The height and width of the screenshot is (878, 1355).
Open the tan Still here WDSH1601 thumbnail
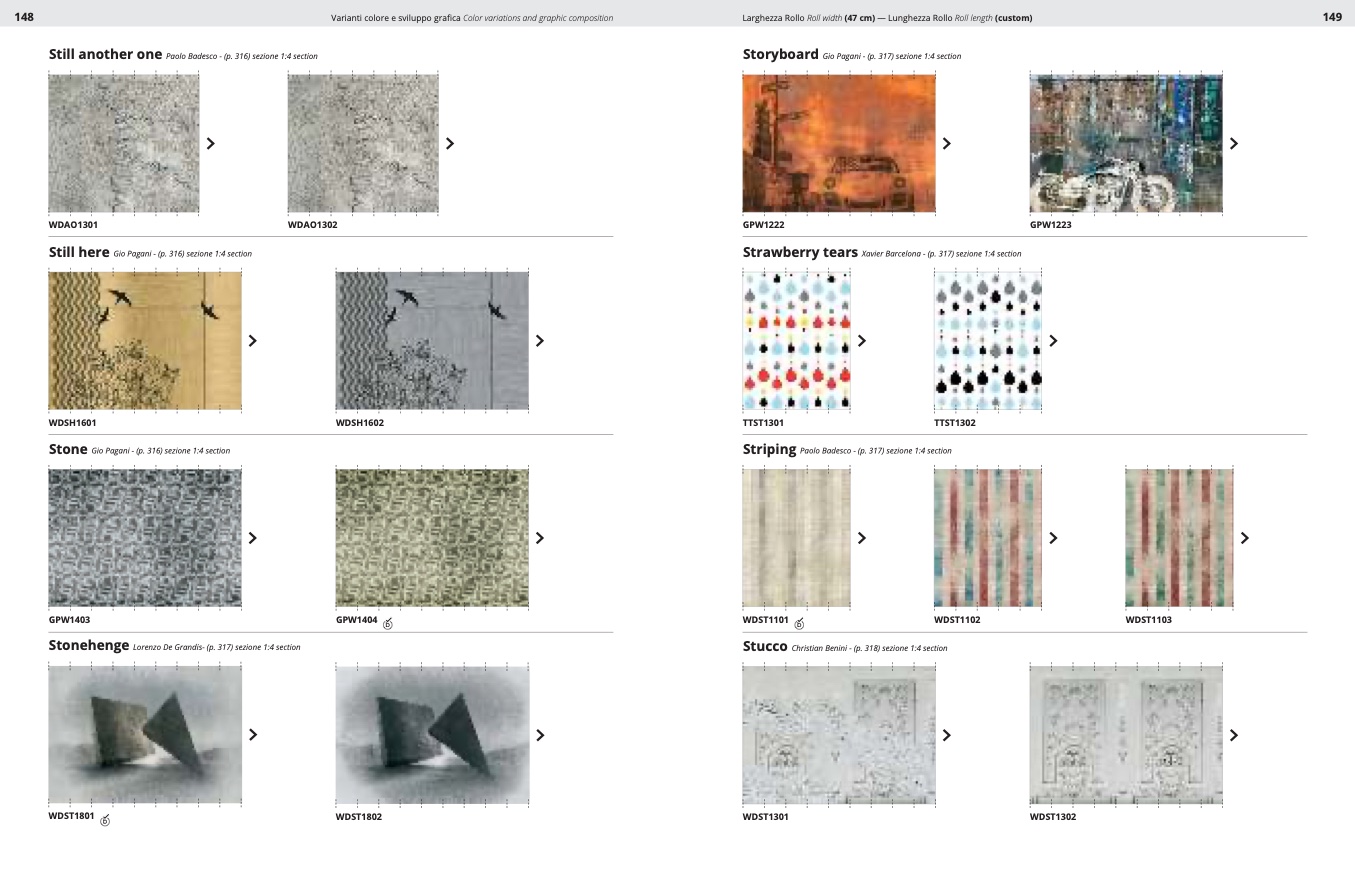pos(145,340)
